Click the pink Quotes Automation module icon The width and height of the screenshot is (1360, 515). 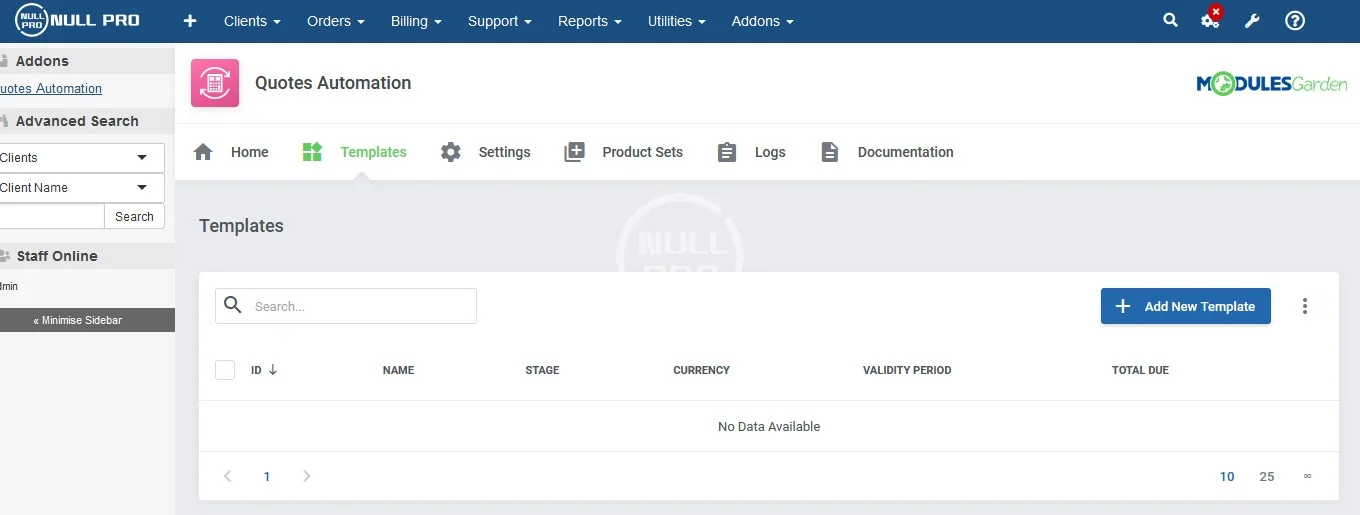pos(215,83)
